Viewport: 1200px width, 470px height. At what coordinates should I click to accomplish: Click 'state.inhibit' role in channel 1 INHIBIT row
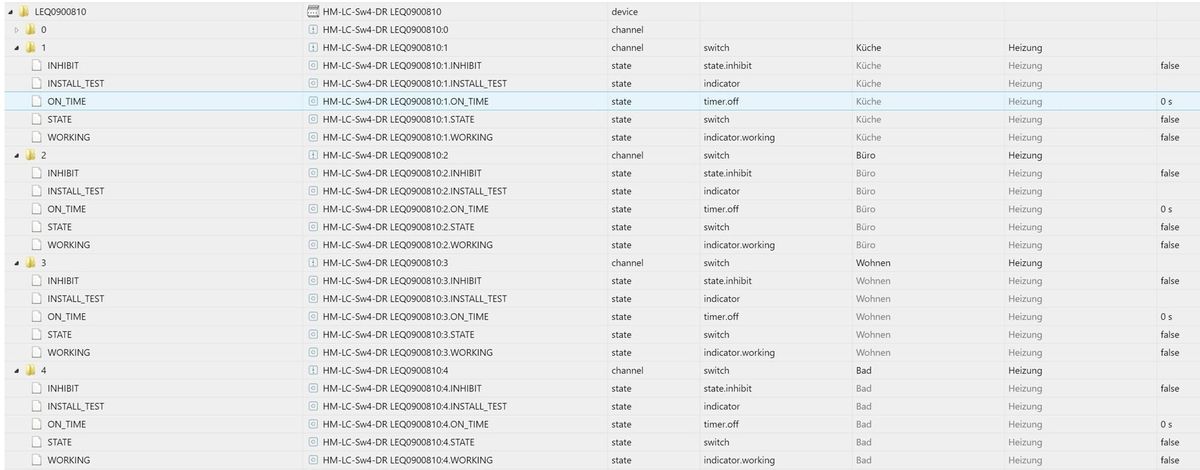click(727, 65)
